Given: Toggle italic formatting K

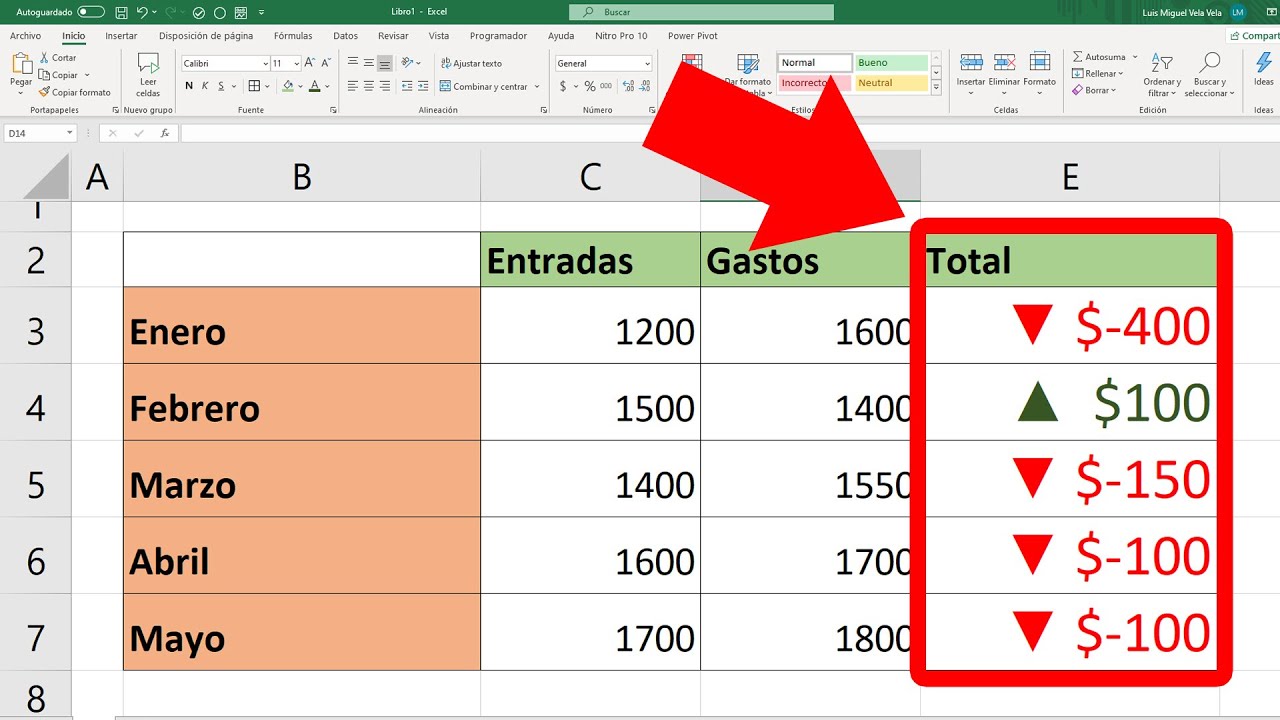Looking at the screenshot, I should pos(206,86).
